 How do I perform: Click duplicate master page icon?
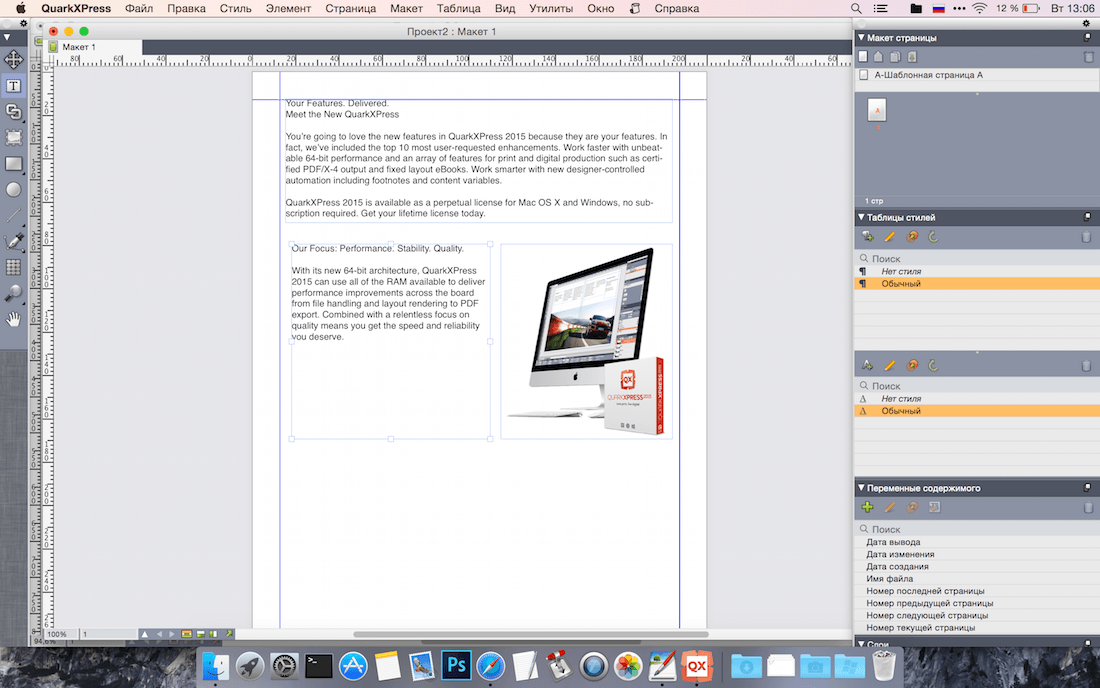(895, 57)
